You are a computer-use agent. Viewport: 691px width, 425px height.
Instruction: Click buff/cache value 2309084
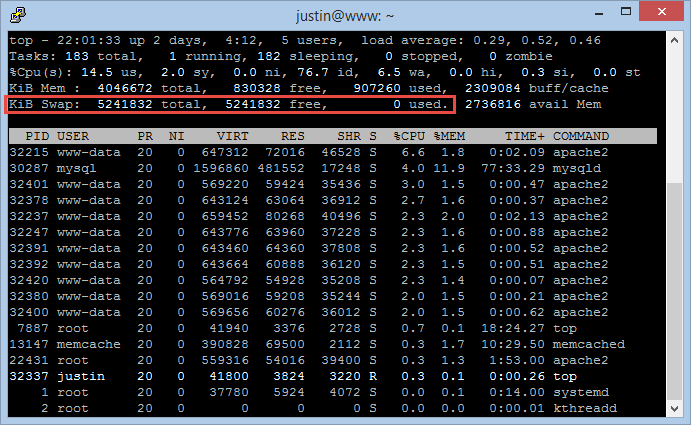click(493, 88)
